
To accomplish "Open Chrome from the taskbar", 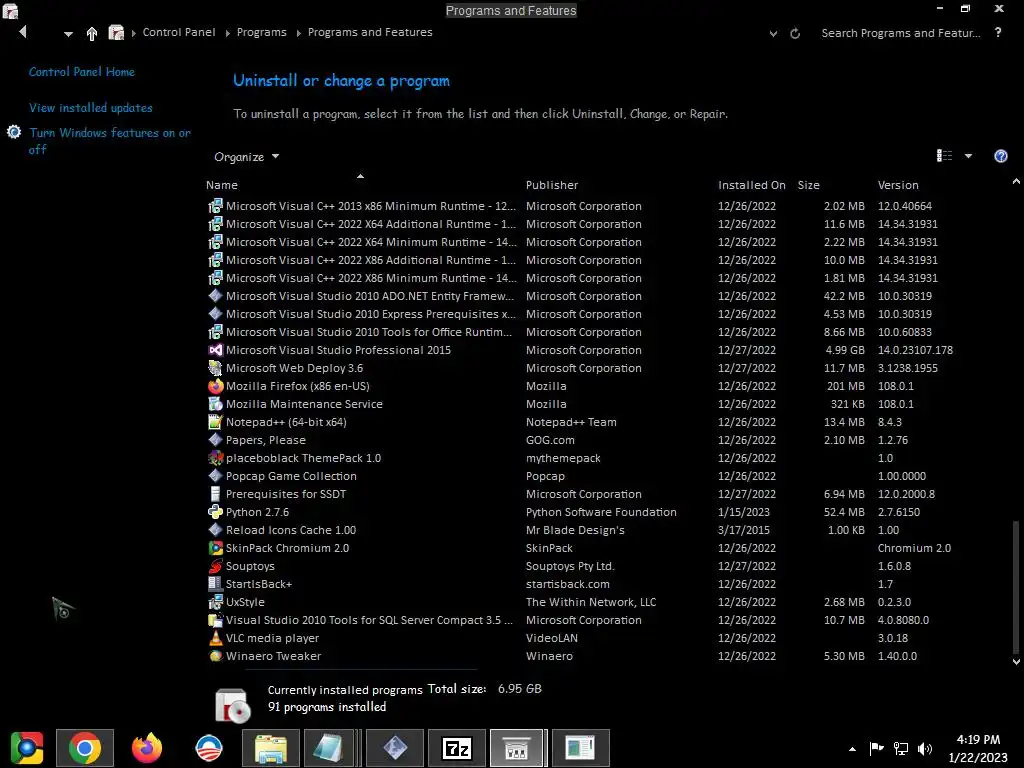I will (85, 748).
